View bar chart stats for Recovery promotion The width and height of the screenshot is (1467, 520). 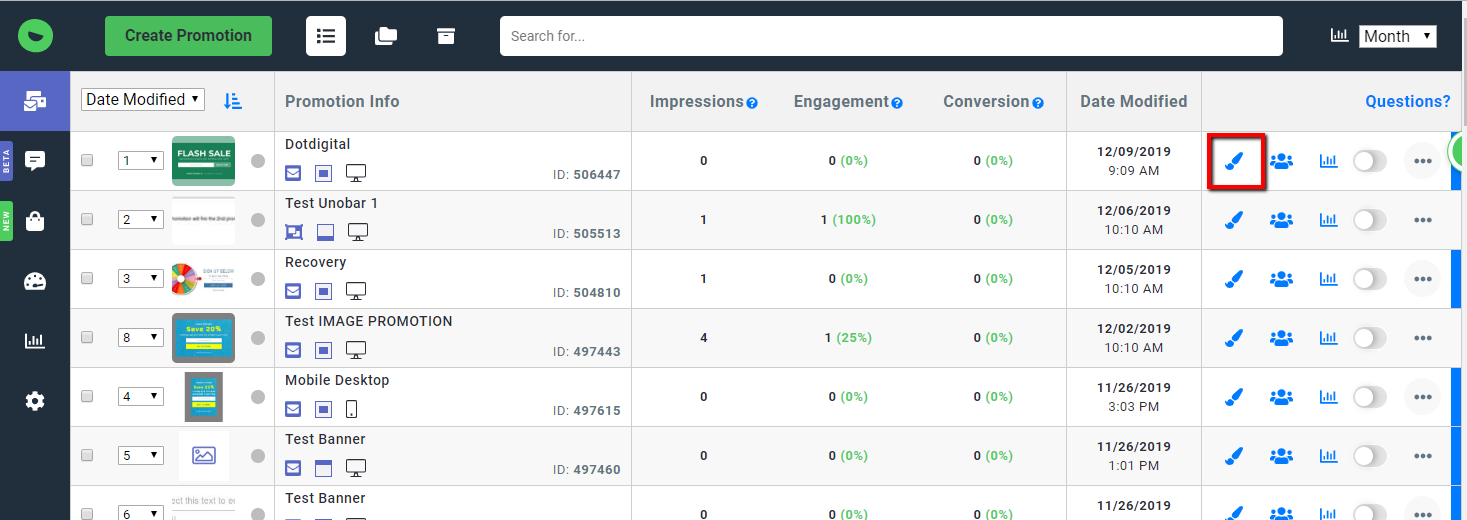point(1328,279)
